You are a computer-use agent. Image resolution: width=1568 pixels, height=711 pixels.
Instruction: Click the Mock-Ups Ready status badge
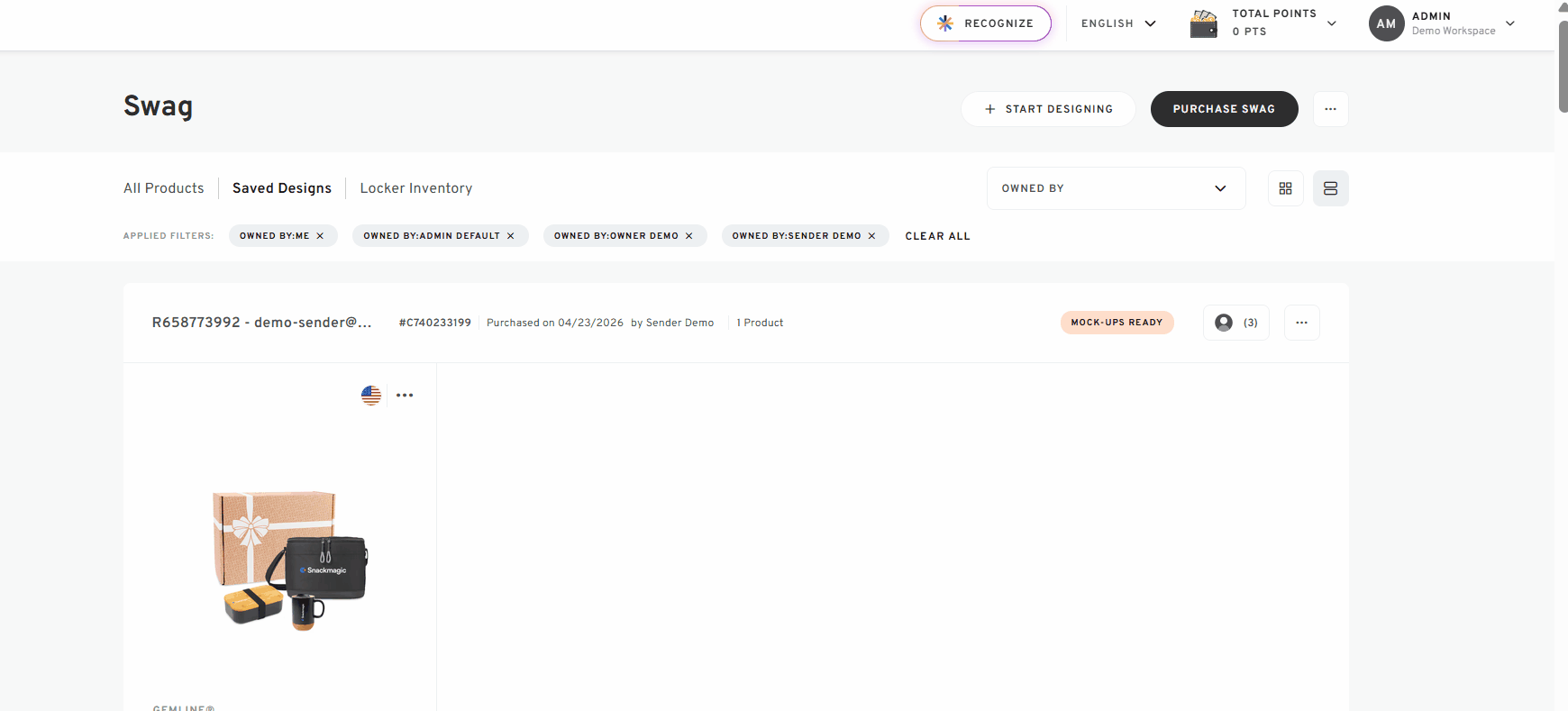1117,323
